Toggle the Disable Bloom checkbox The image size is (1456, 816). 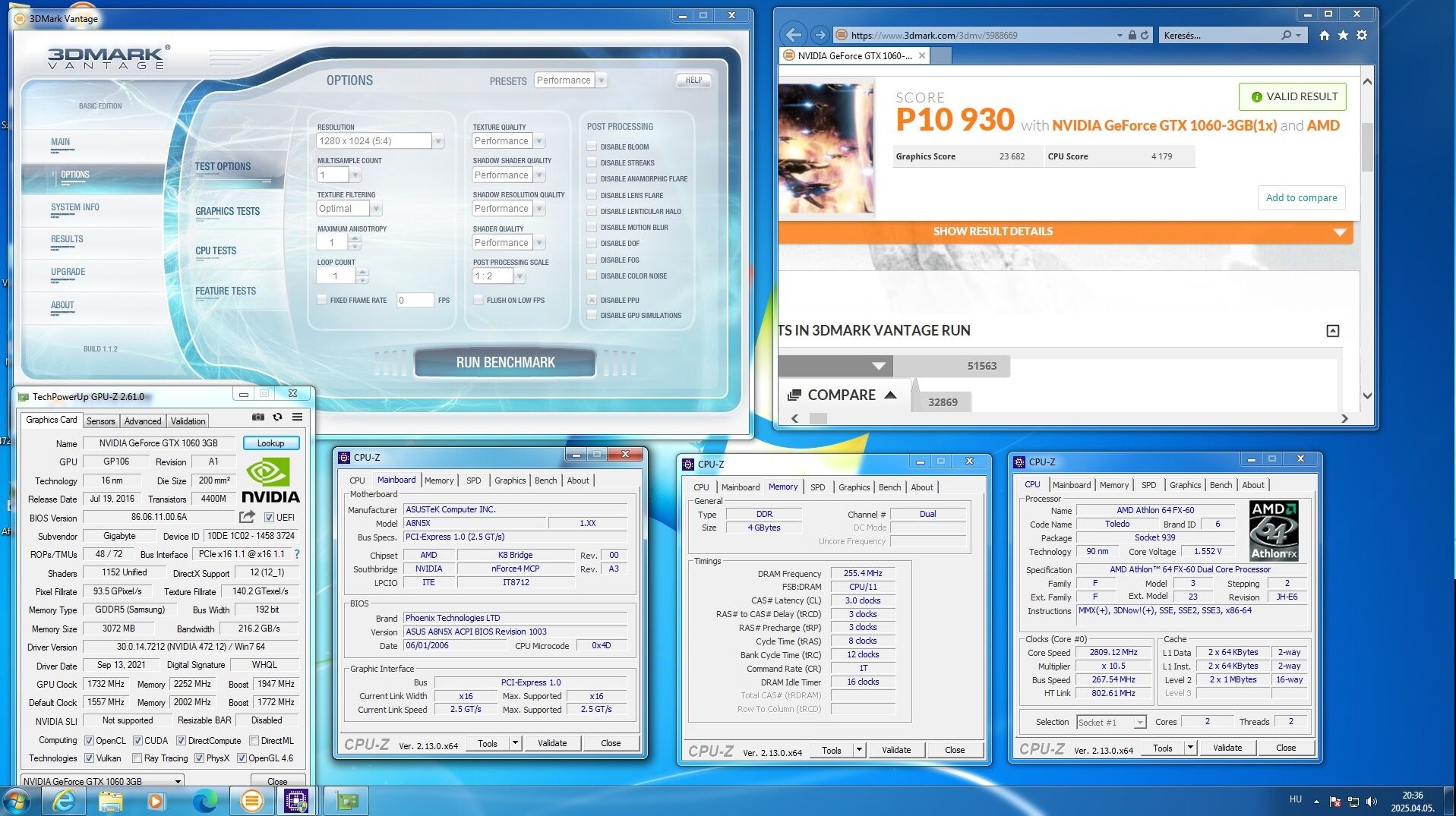[592, 147]
